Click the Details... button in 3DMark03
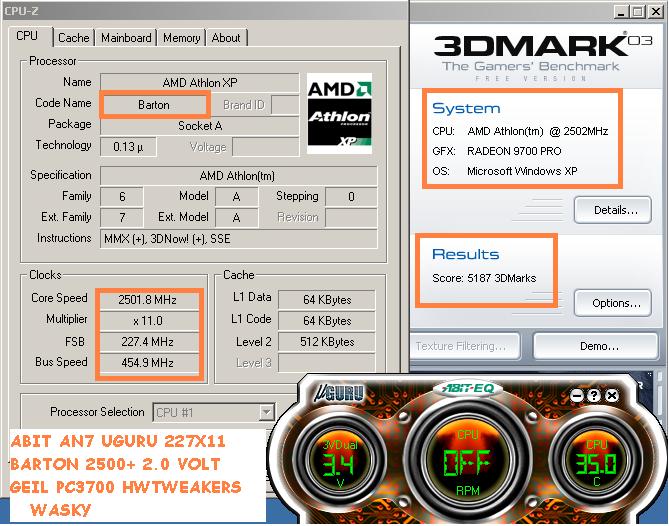The height and width of the screenshot is (526, 669). pos(613,210)
